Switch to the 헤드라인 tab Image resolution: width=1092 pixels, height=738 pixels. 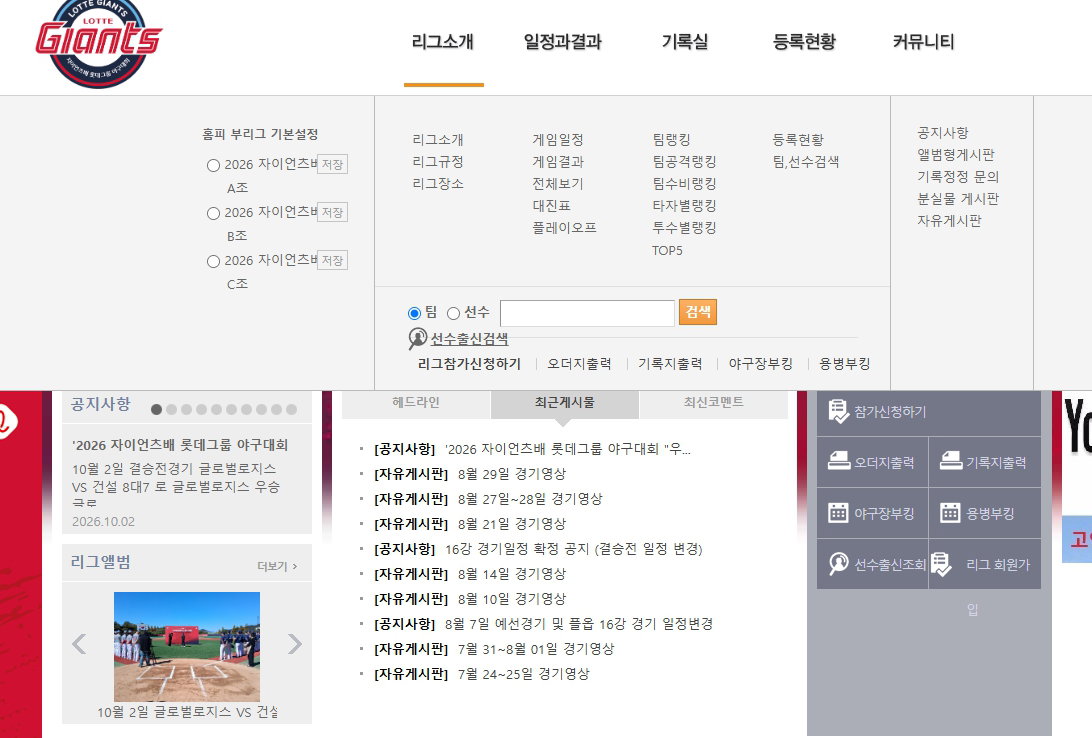pyautogui.click(x=416, y=402)
